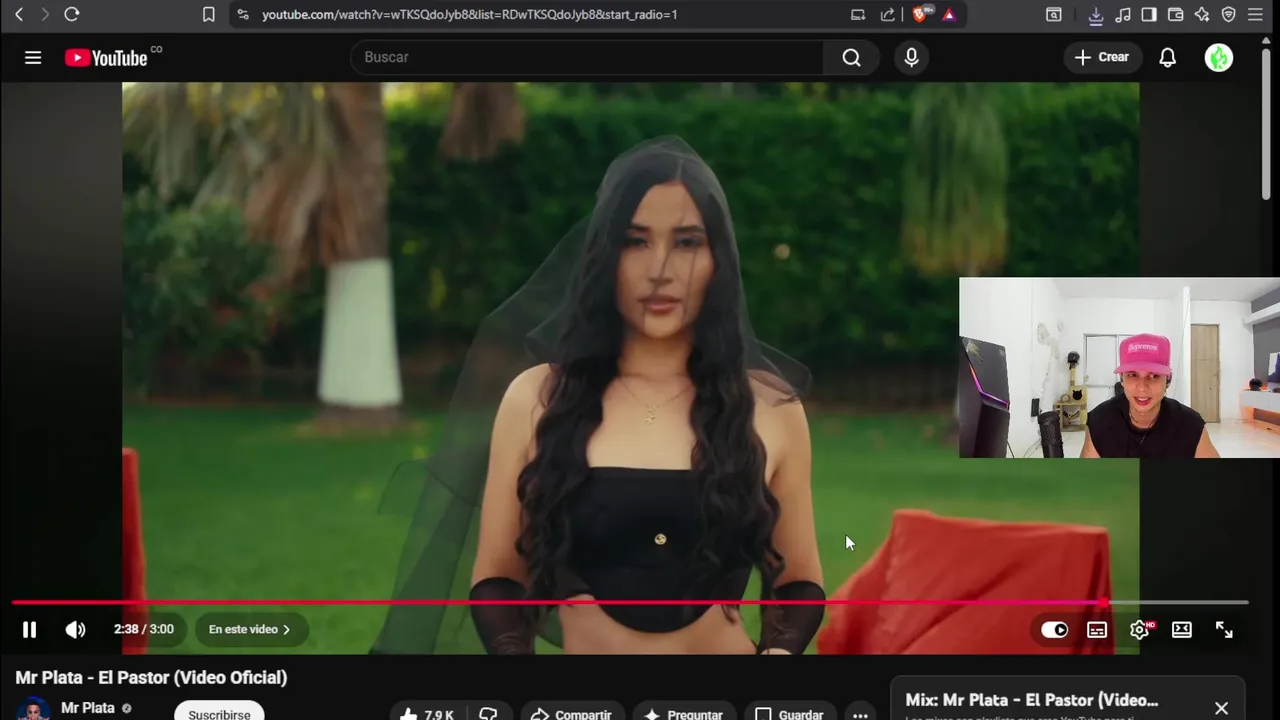Bookmark this page
1280x720 pixels.
tap(208, 14)
